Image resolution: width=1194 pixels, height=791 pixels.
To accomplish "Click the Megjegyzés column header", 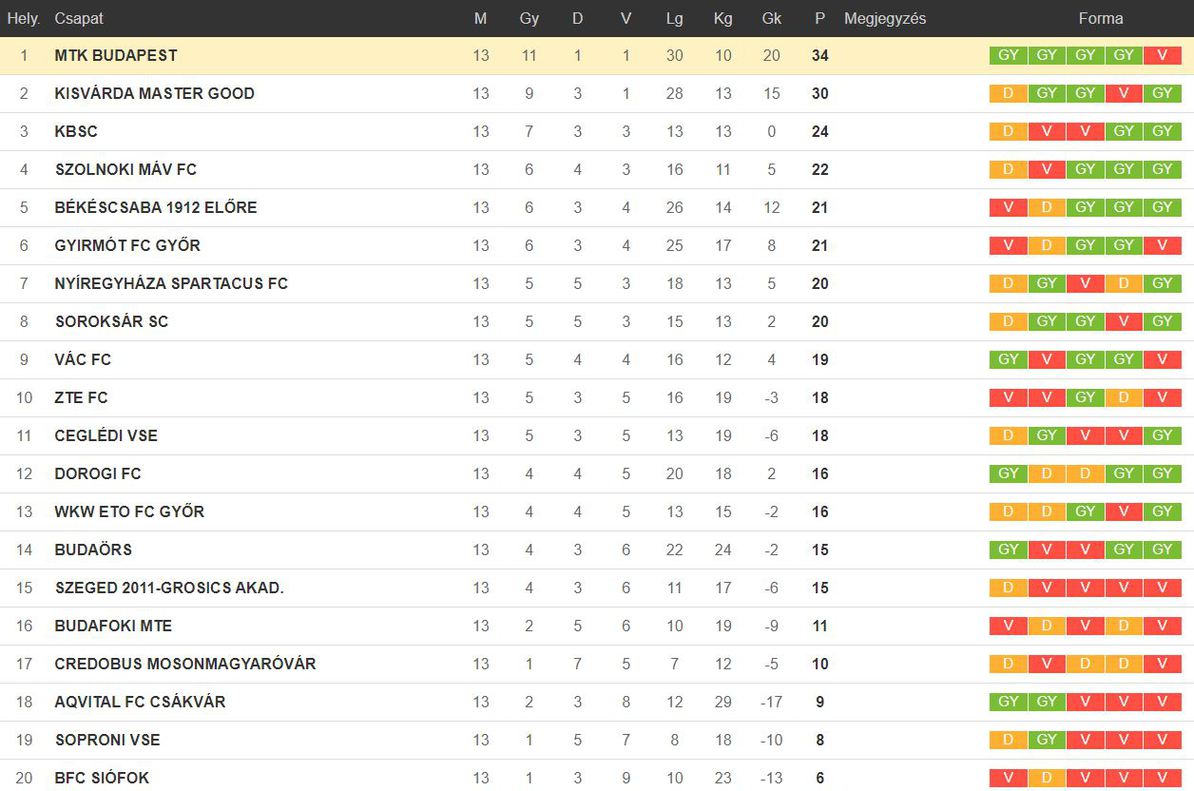I will coord(885,18).
